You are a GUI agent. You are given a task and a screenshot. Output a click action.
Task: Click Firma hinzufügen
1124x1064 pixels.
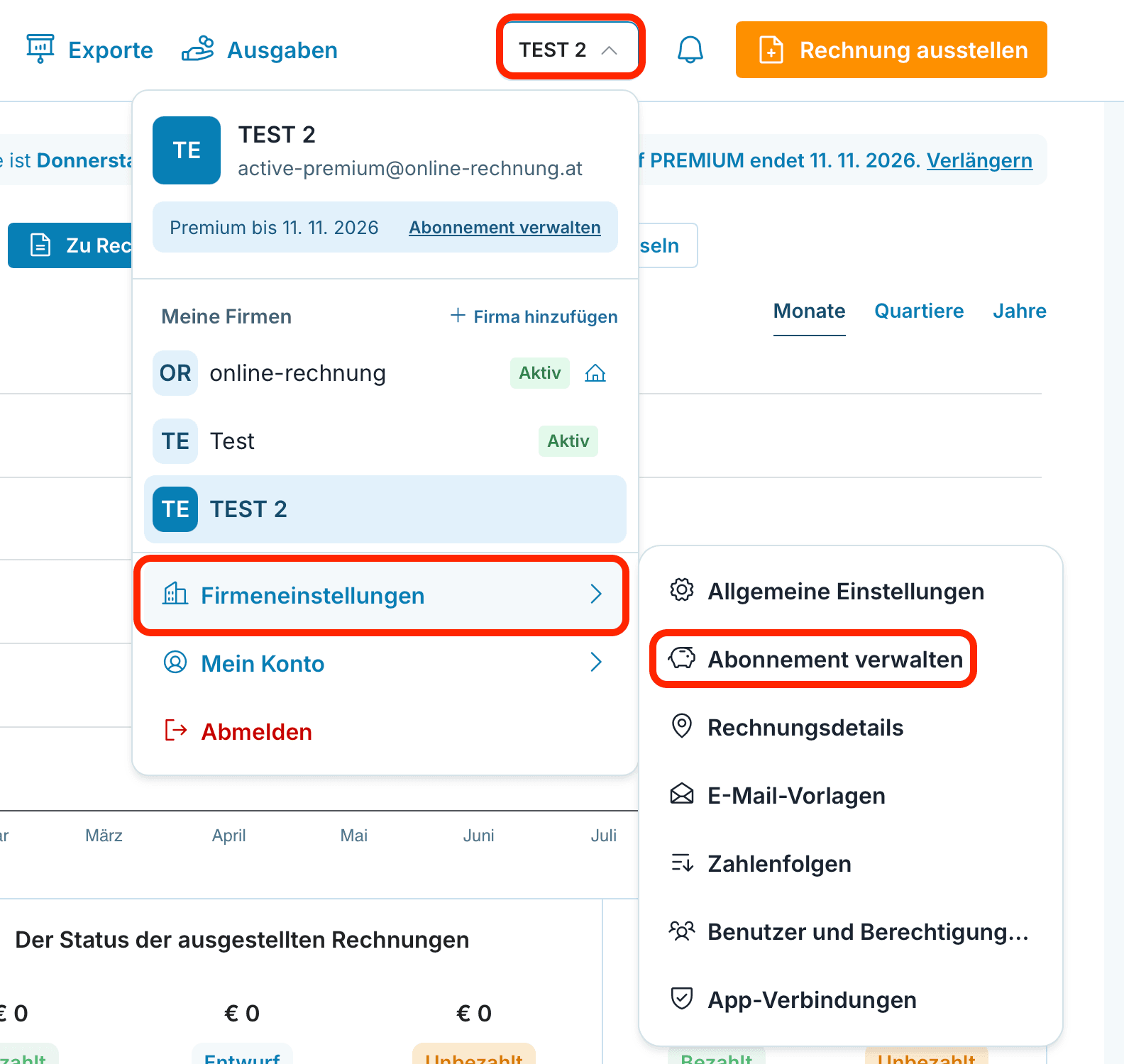pyautogui.click(x=534, y=316)
